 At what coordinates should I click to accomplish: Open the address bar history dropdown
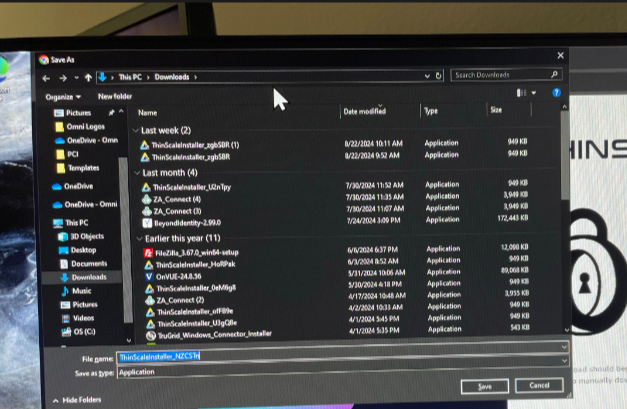[x=427, y=76]
